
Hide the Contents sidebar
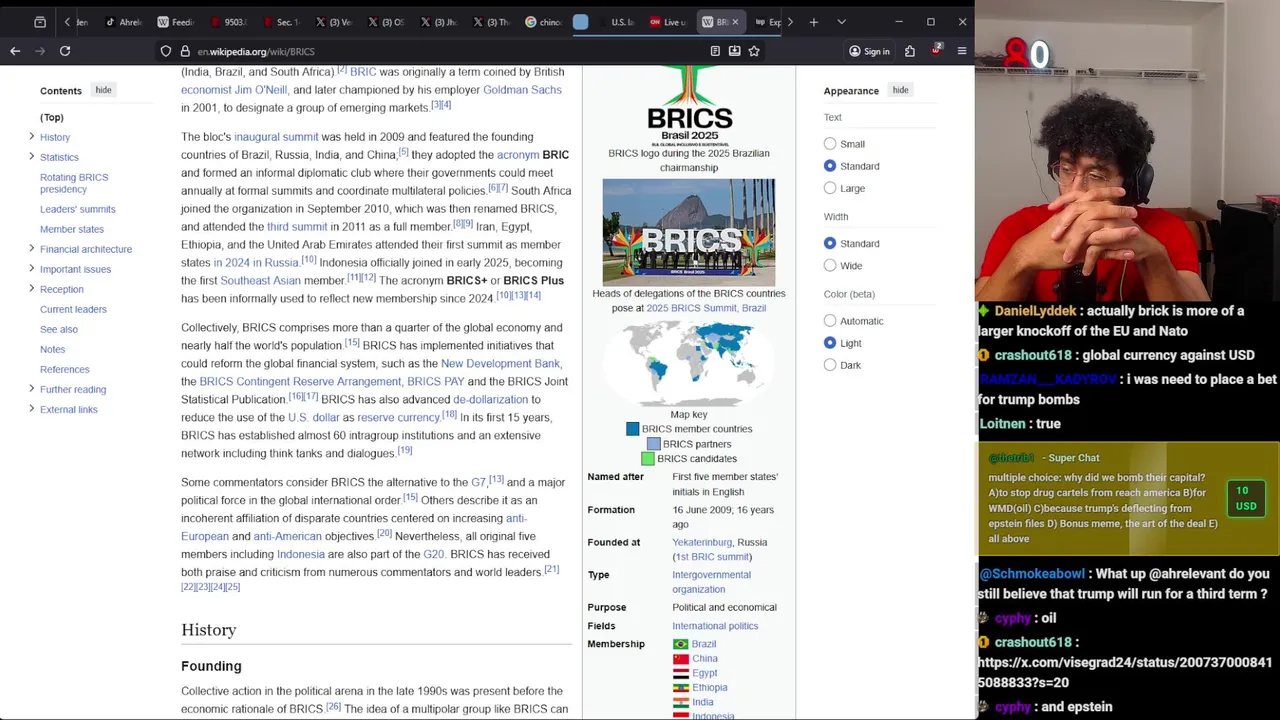(x=103, y=90)
